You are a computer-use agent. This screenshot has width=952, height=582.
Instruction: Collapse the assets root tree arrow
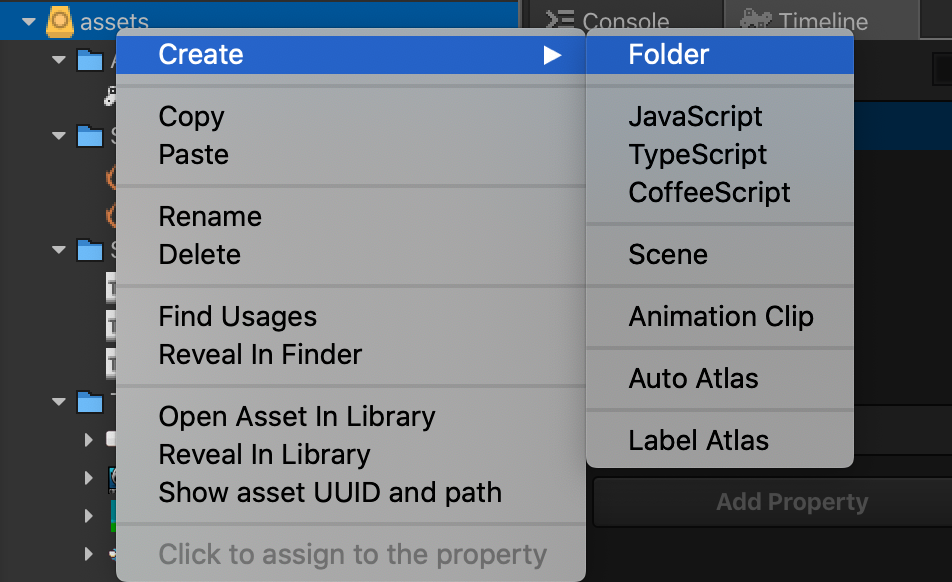pyautogui.click(x=29, y=22)
